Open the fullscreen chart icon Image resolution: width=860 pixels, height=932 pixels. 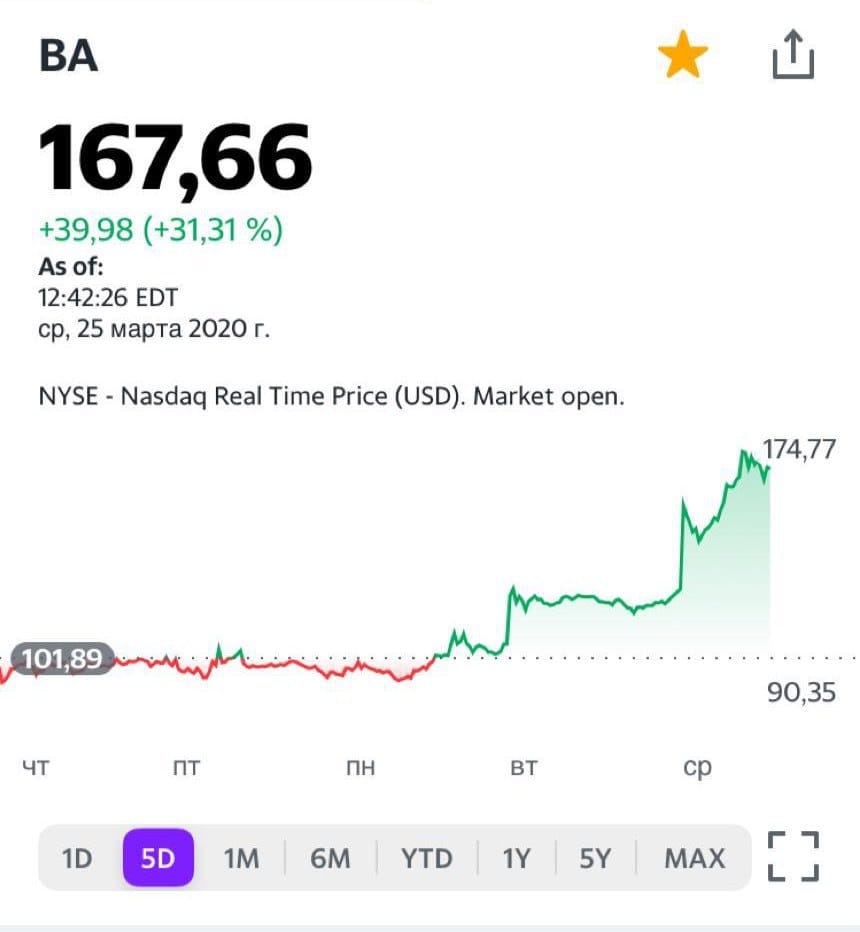(793, 856)
